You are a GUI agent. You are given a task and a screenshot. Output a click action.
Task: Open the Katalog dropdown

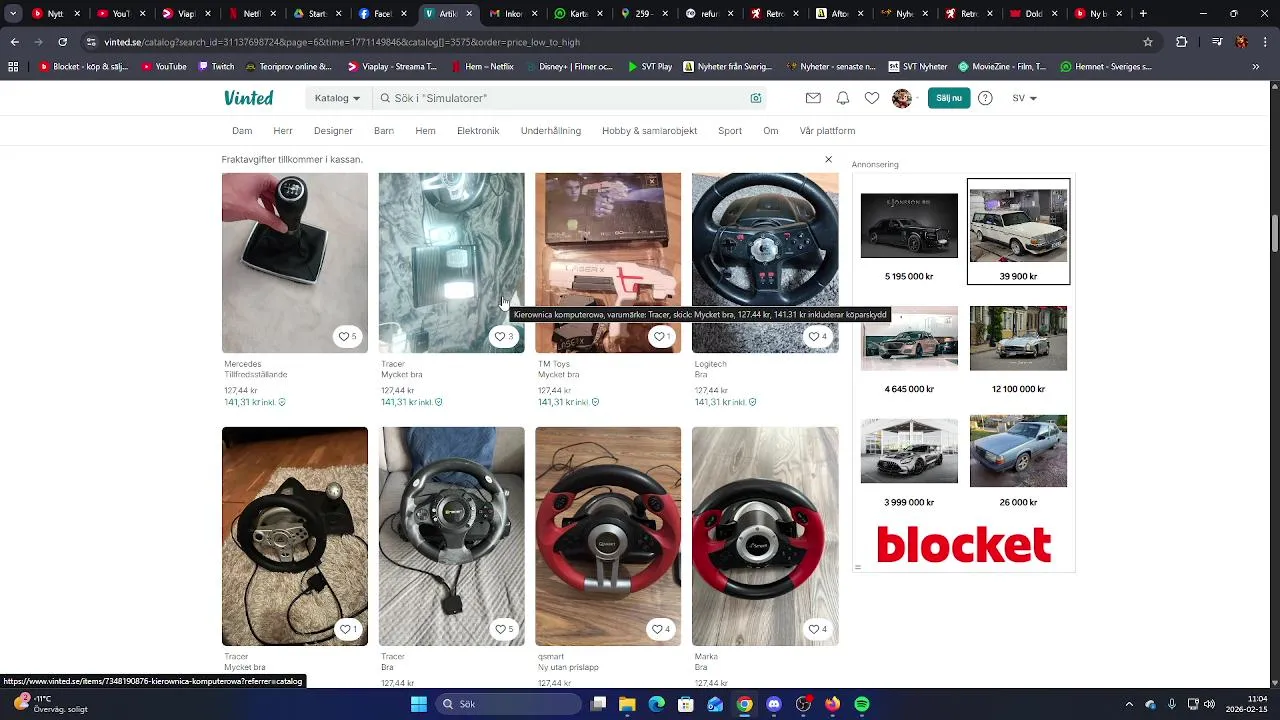[338, 98]
